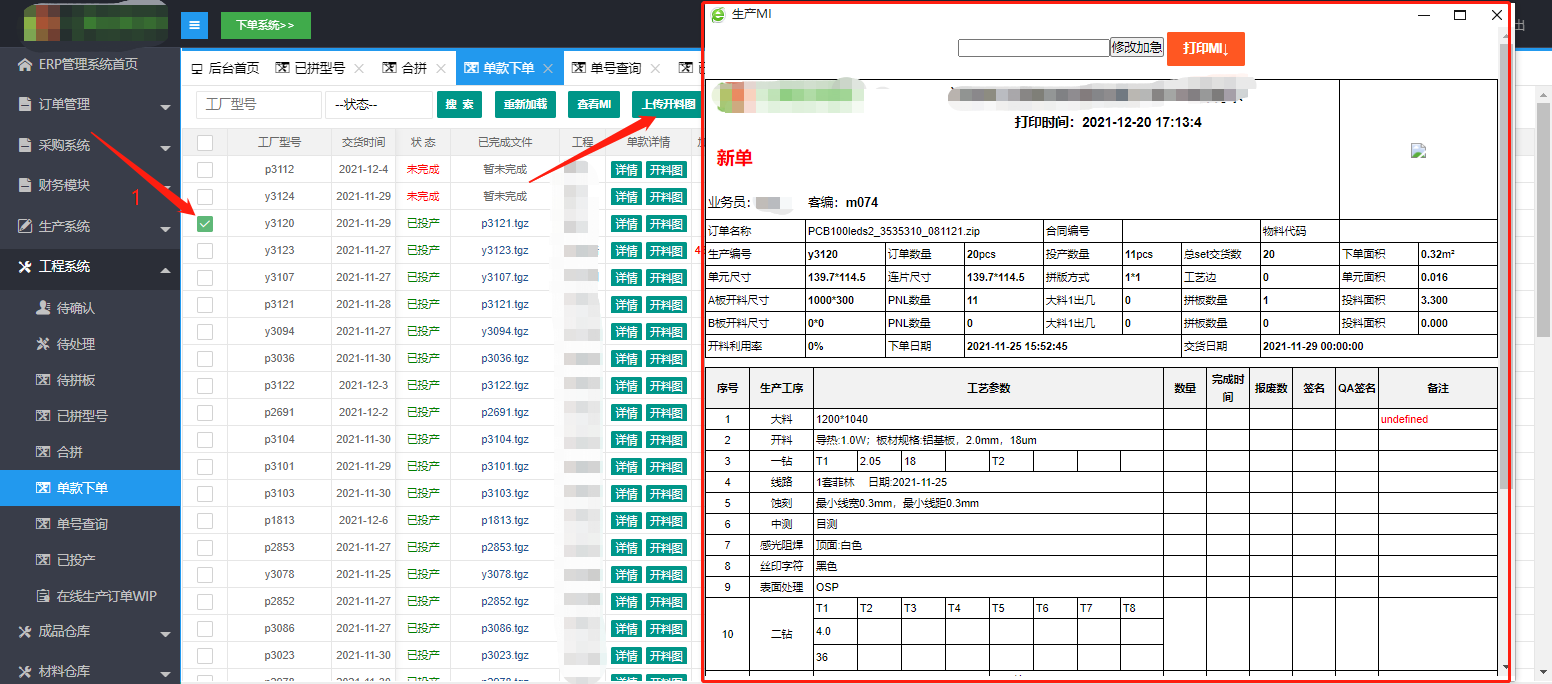The width and height of the screenshot is (1552, 684).
Task: Switch to the 单号查询 tab
Action: tap(614, 69)
